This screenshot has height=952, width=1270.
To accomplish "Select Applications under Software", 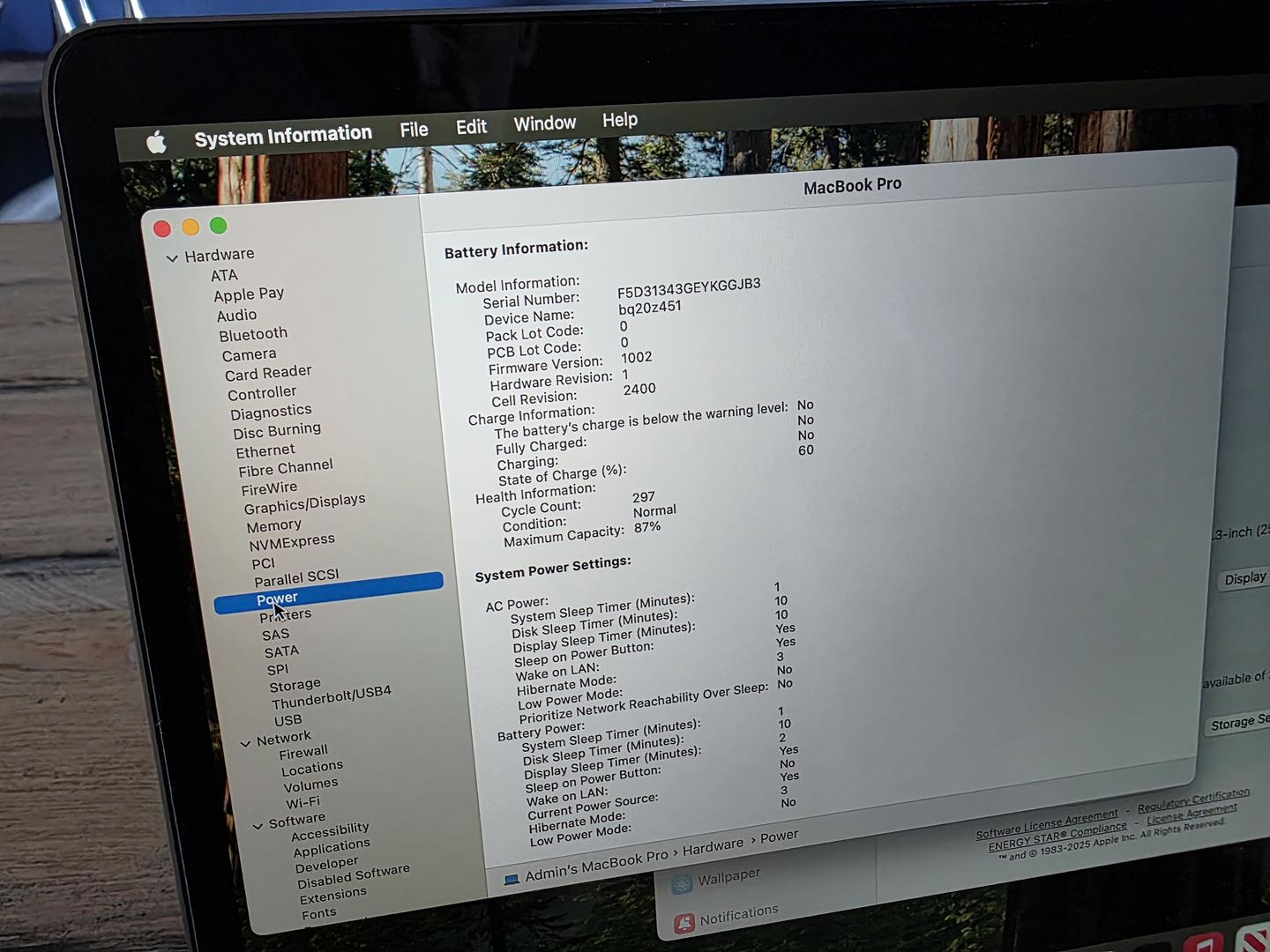I will (332, 847).
